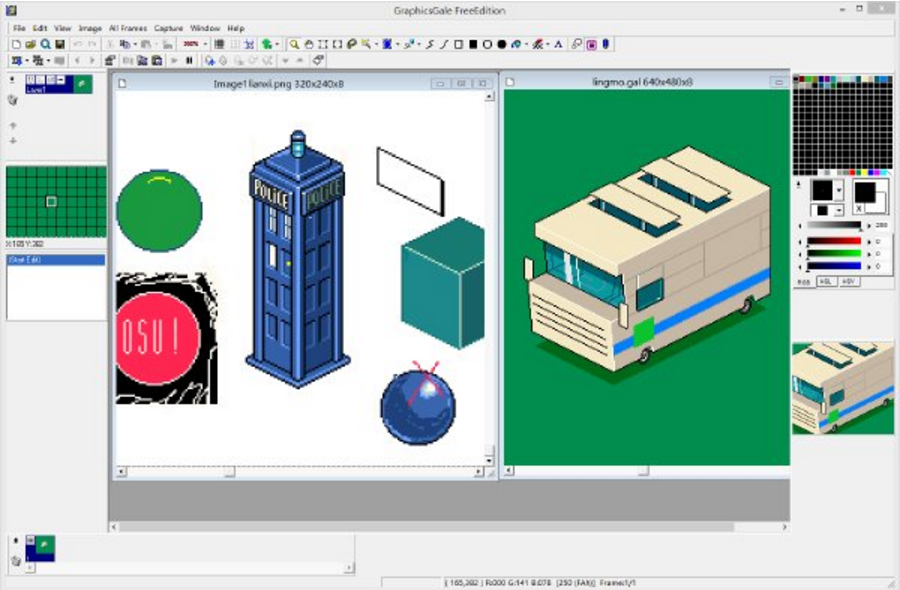This screenshot has width=900, height=590.
Task: Expand the magic wand options arrow
Action: pos(375,44)
